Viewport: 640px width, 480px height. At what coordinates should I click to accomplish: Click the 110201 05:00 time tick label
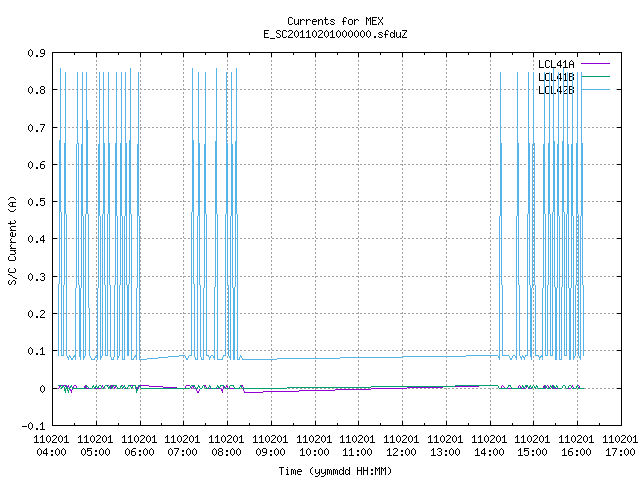[x=96, y=446]
